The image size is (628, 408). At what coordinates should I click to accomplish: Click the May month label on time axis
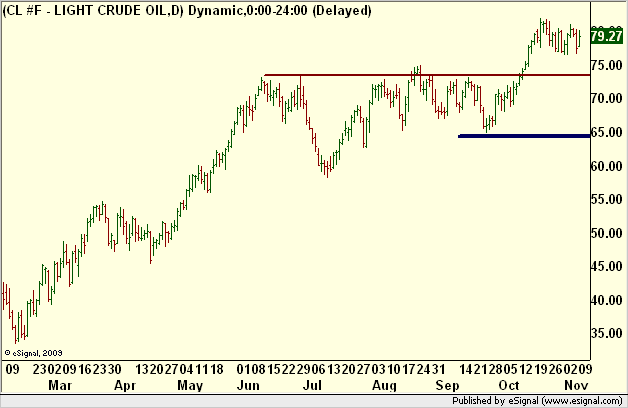coord(190,386)
